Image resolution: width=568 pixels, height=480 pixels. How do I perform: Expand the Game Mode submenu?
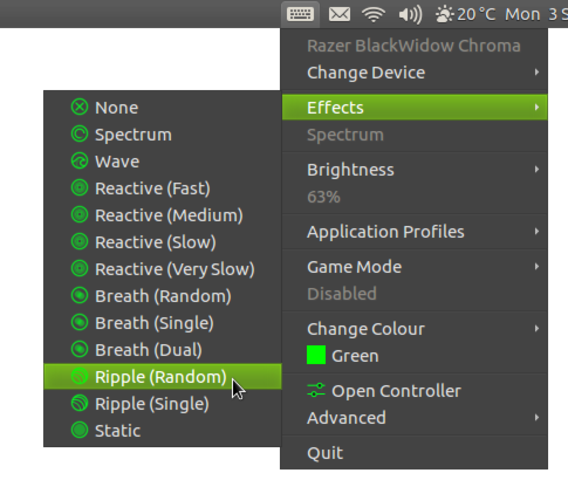click(414, 267)
